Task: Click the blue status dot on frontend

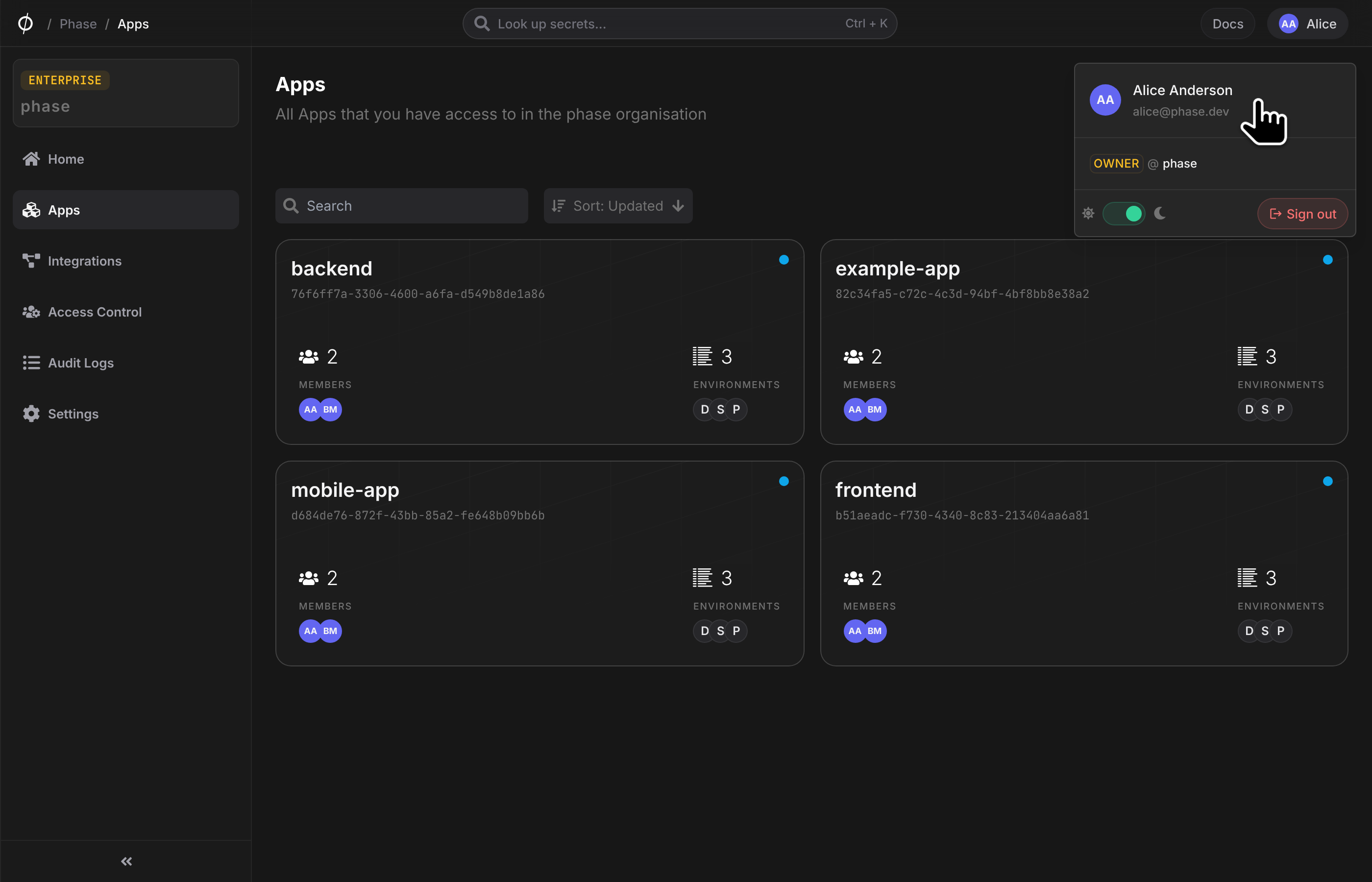Action: coord(1327,481)
